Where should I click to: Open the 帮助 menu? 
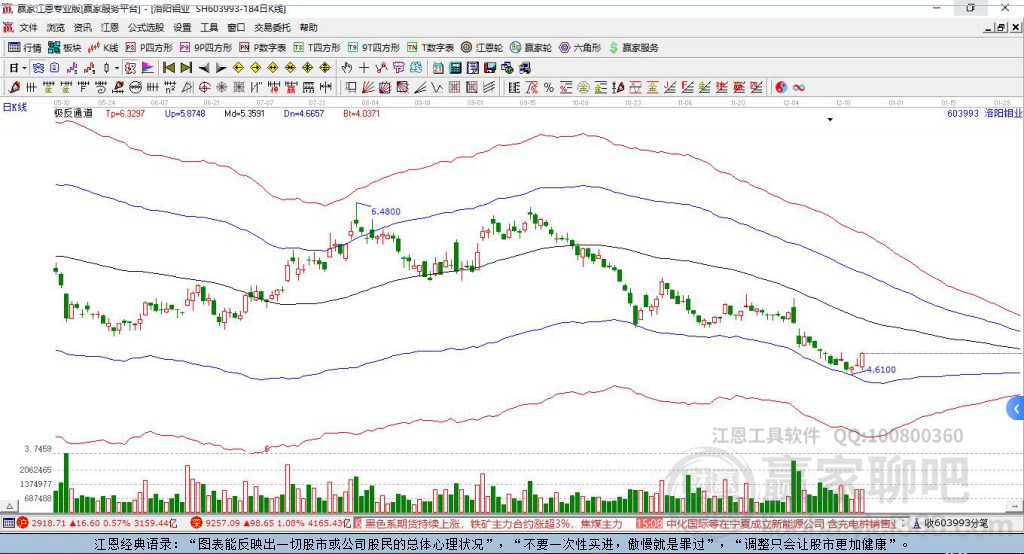point(308,27)
